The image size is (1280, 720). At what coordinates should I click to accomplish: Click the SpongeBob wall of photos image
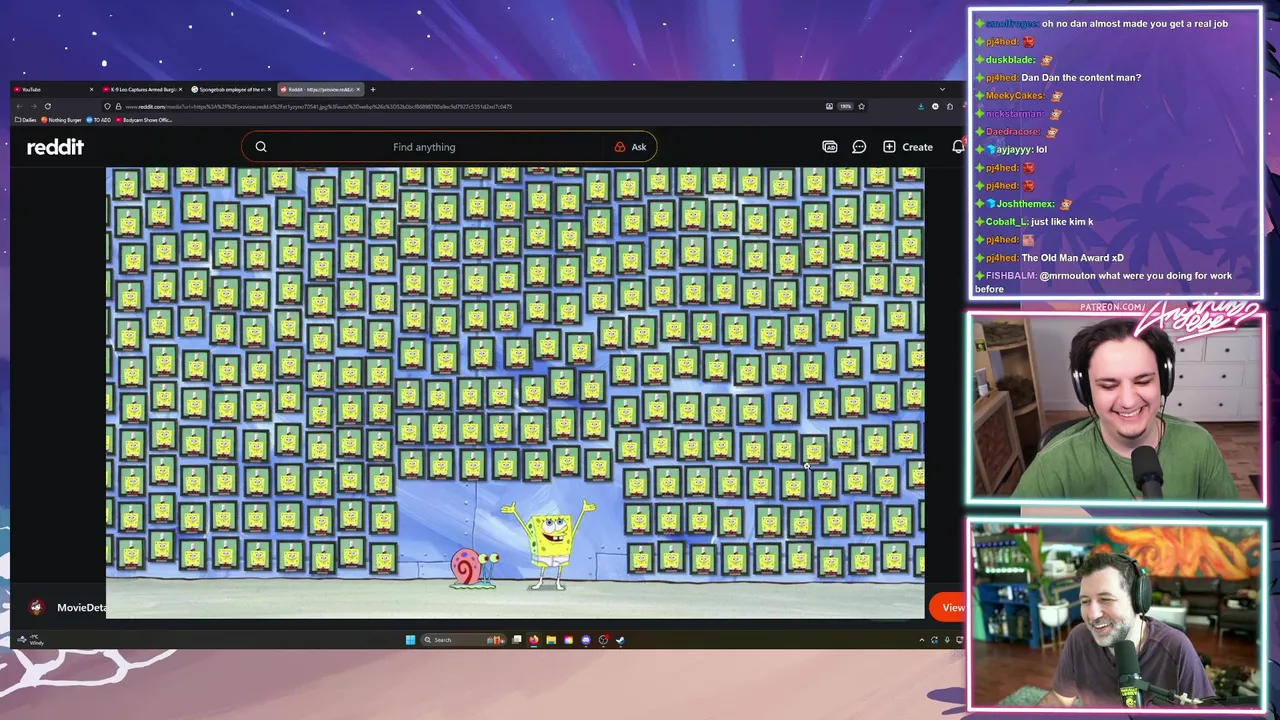coord(515,392)
